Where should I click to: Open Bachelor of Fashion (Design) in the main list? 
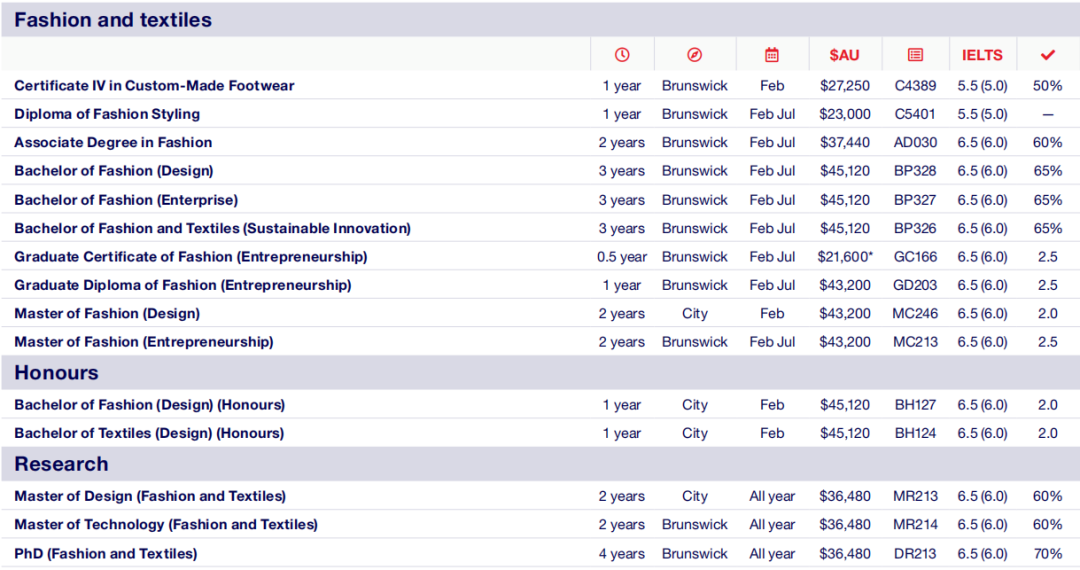pyautogui.click(x=114, y=171)
